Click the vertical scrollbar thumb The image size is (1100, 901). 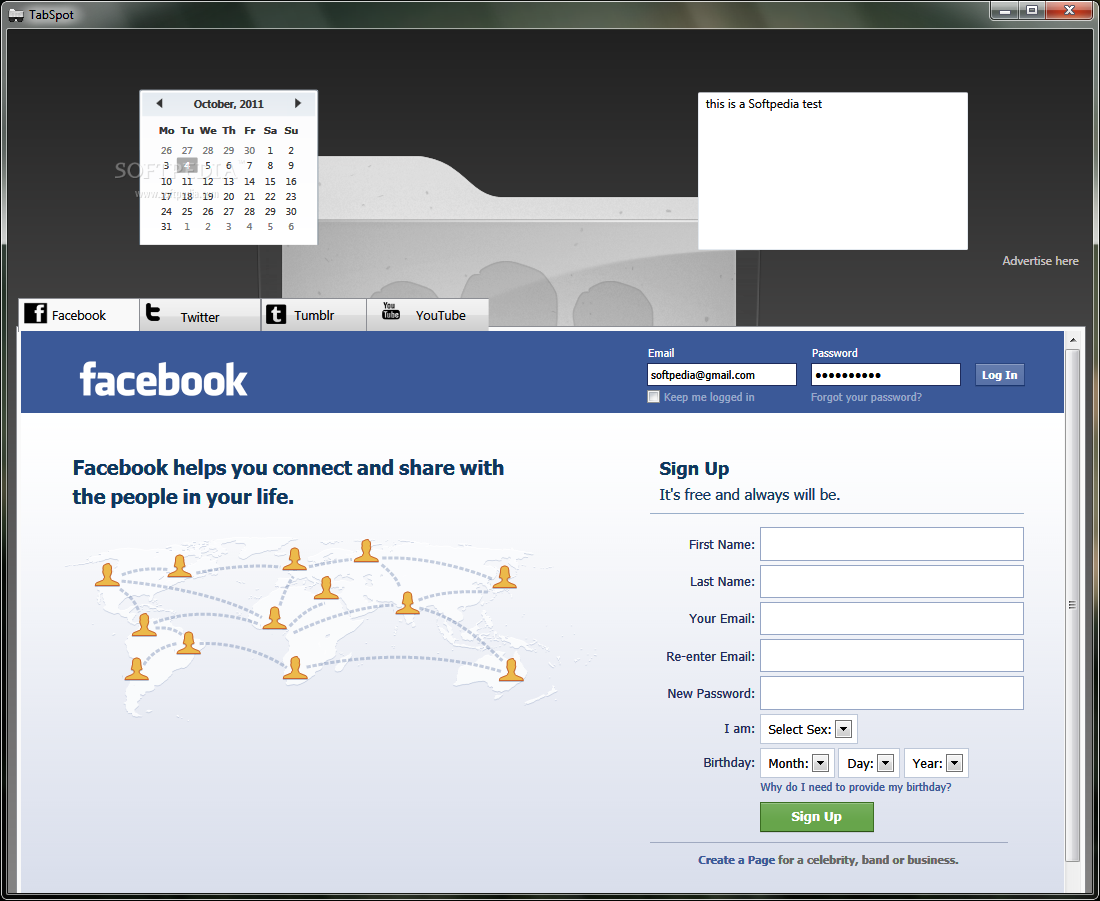point(1072,605)
